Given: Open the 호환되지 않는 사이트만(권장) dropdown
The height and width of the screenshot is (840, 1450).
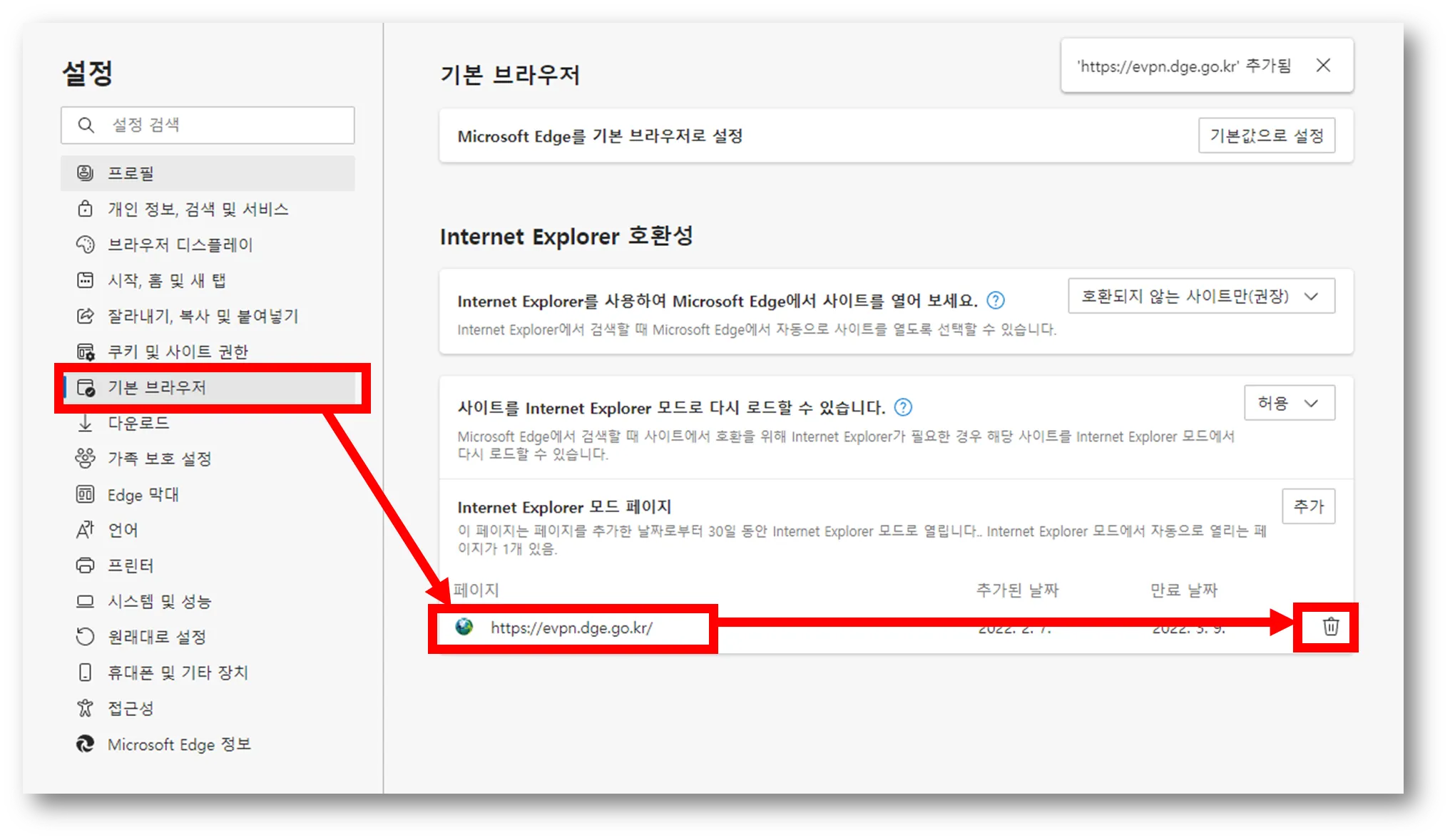Looking at the screenshot, I should click(1201, 296).
